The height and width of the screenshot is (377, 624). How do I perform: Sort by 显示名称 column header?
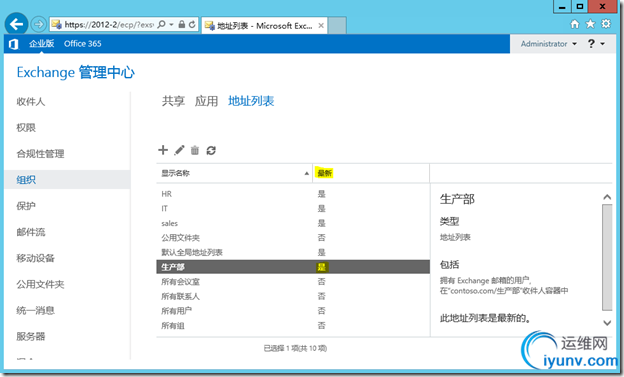coord(234,173)
